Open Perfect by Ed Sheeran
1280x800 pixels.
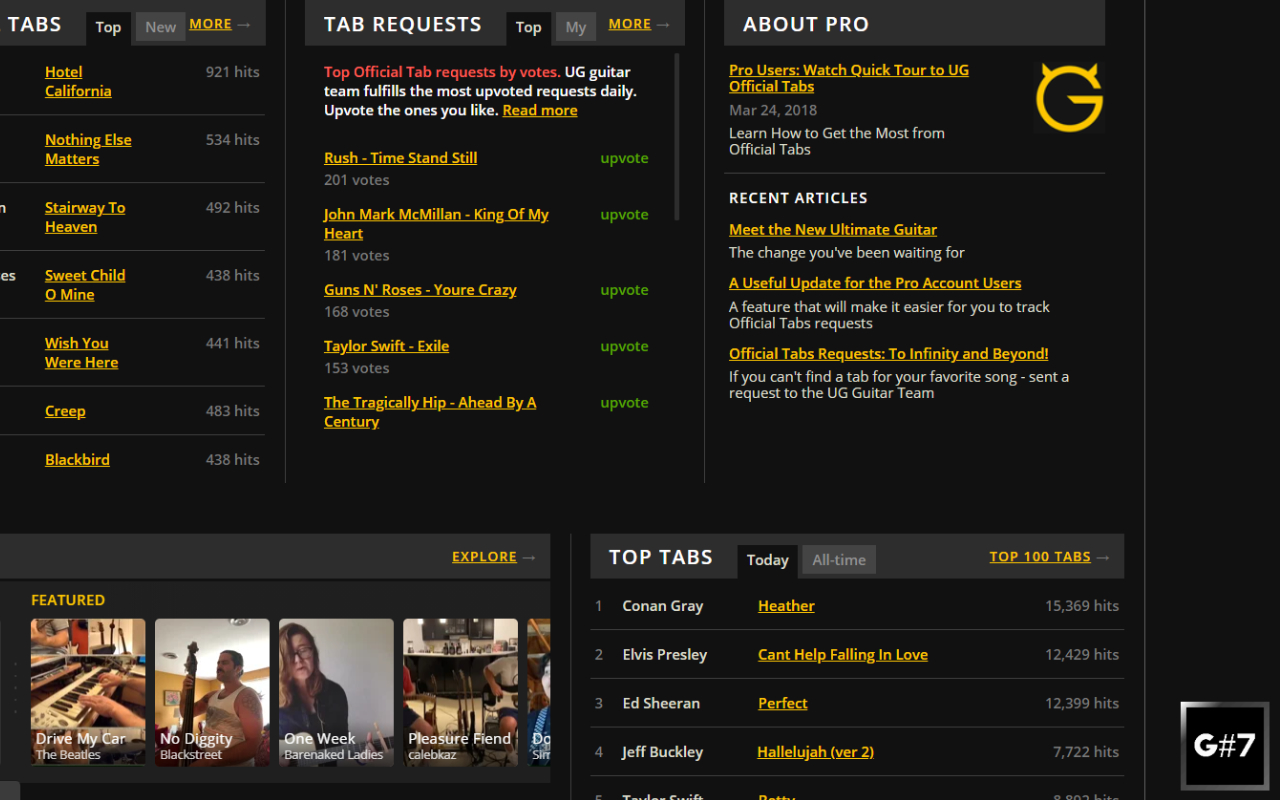[783, 704]
